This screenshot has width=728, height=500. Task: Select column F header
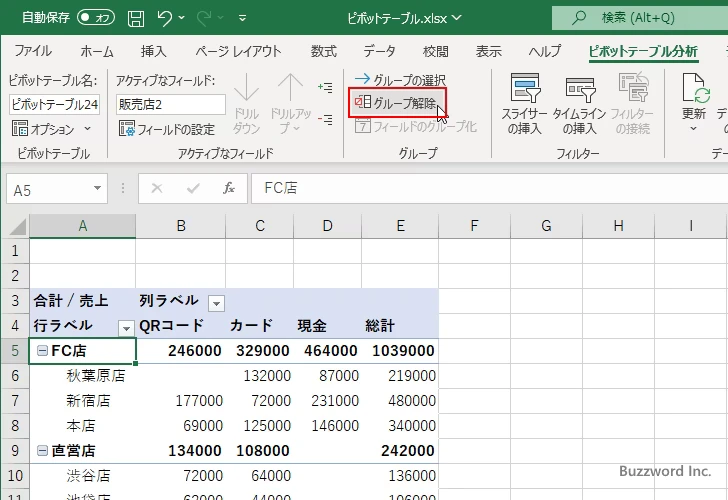474,226
